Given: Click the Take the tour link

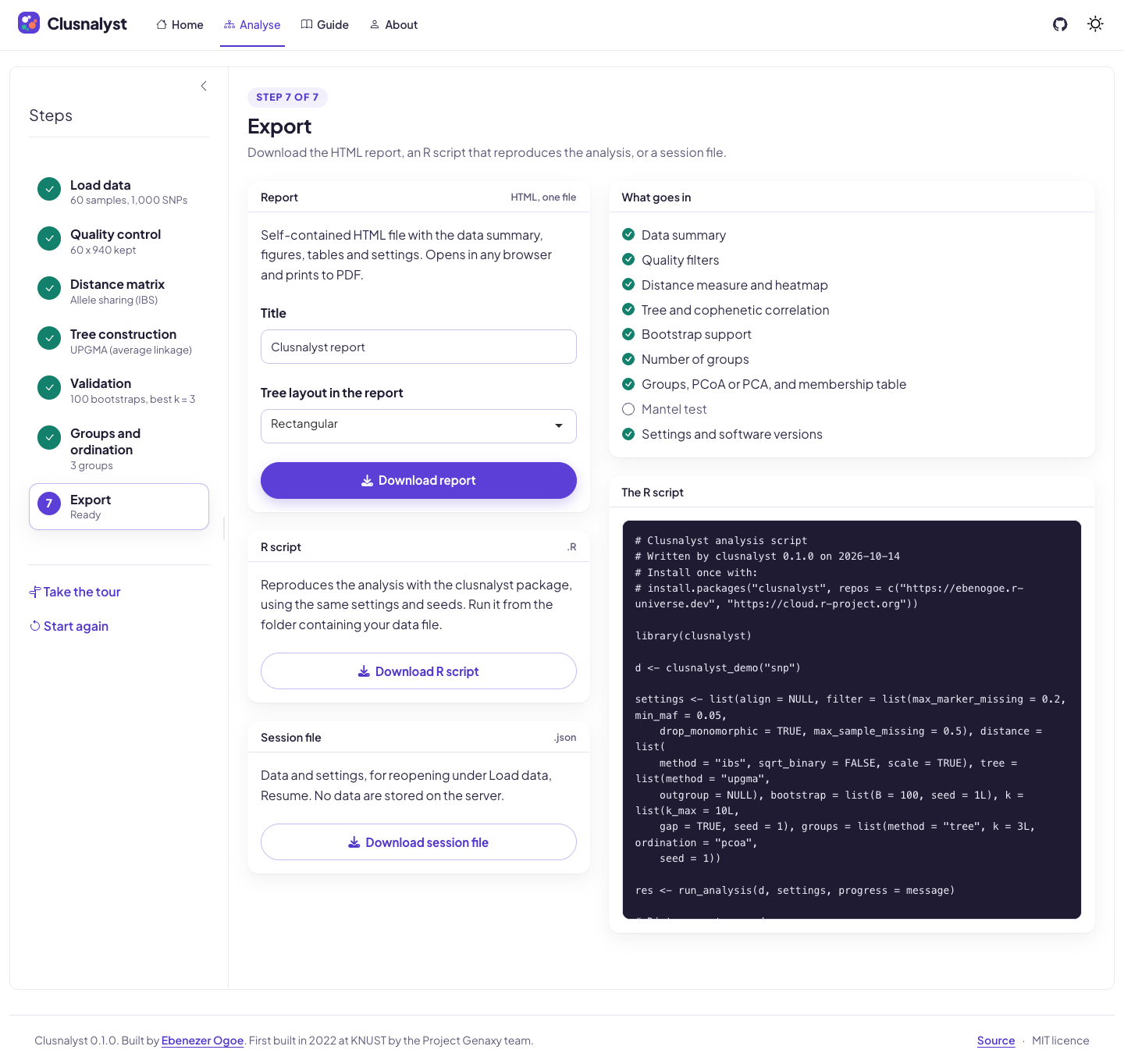Looking at the screenshot, I should pyautogui.click(x=75, y=592).
